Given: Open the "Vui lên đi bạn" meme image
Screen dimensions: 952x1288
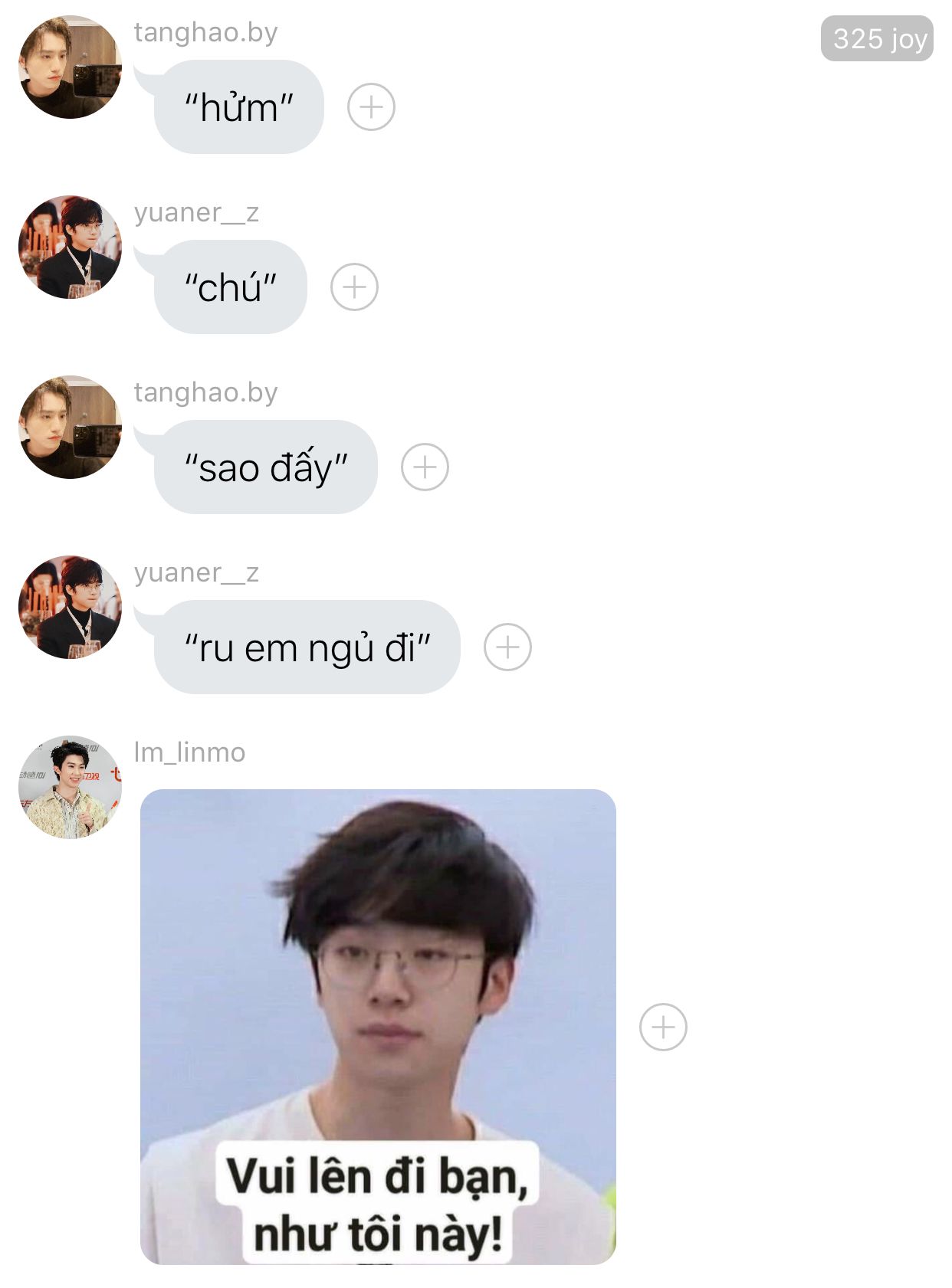Looking at the screenshot, I should click(x=378, y=1027).
